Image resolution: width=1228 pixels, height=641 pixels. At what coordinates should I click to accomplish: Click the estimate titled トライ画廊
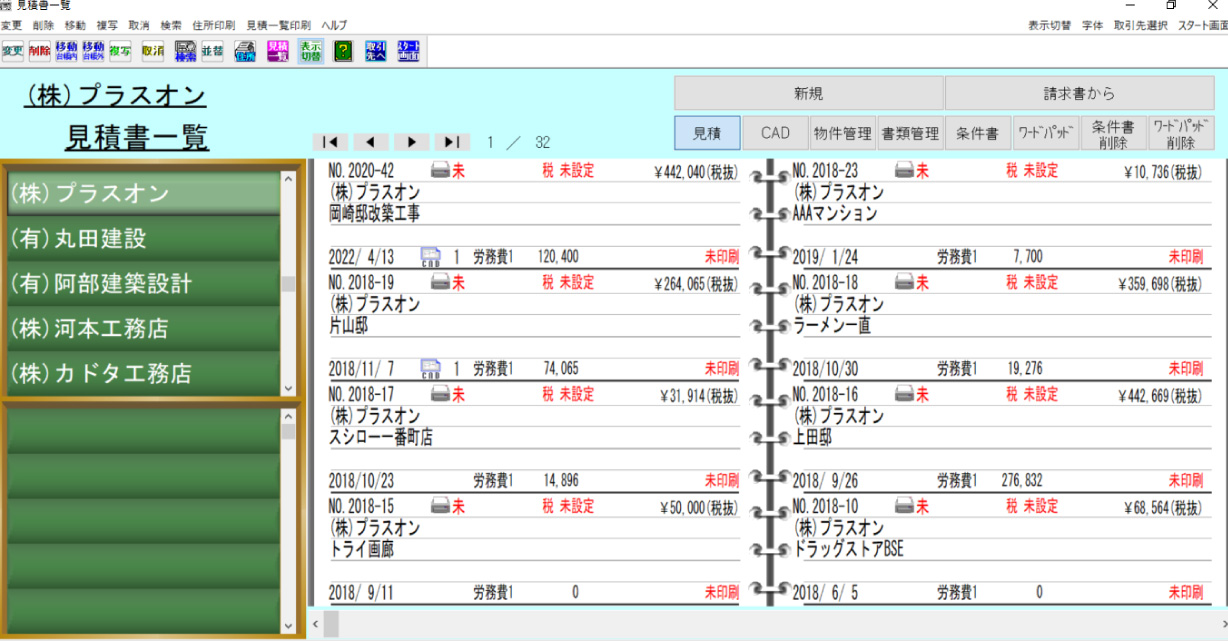(362, 549)
